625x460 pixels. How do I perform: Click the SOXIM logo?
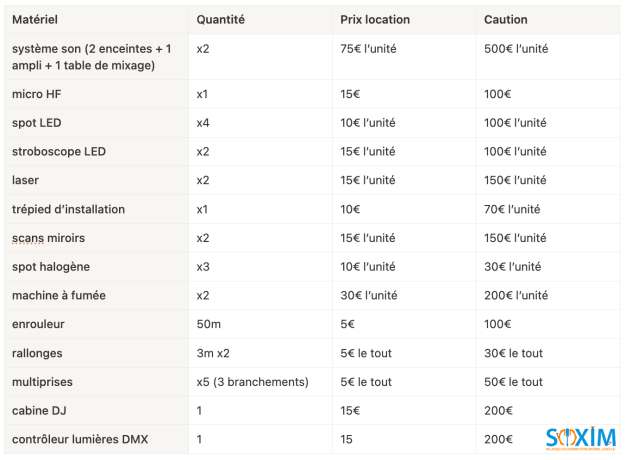coord(580,438)
